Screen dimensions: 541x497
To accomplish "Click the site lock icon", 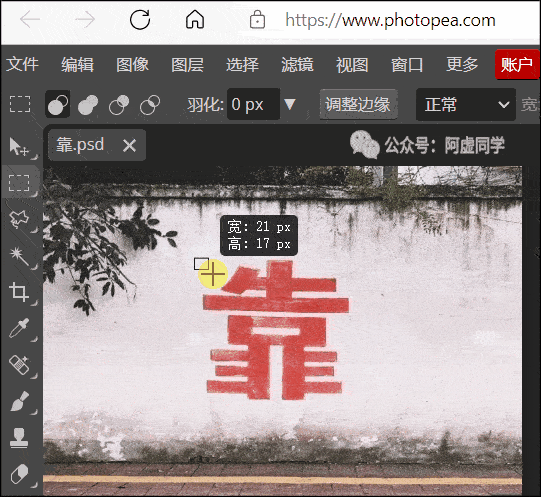I will tap(257, 19).
